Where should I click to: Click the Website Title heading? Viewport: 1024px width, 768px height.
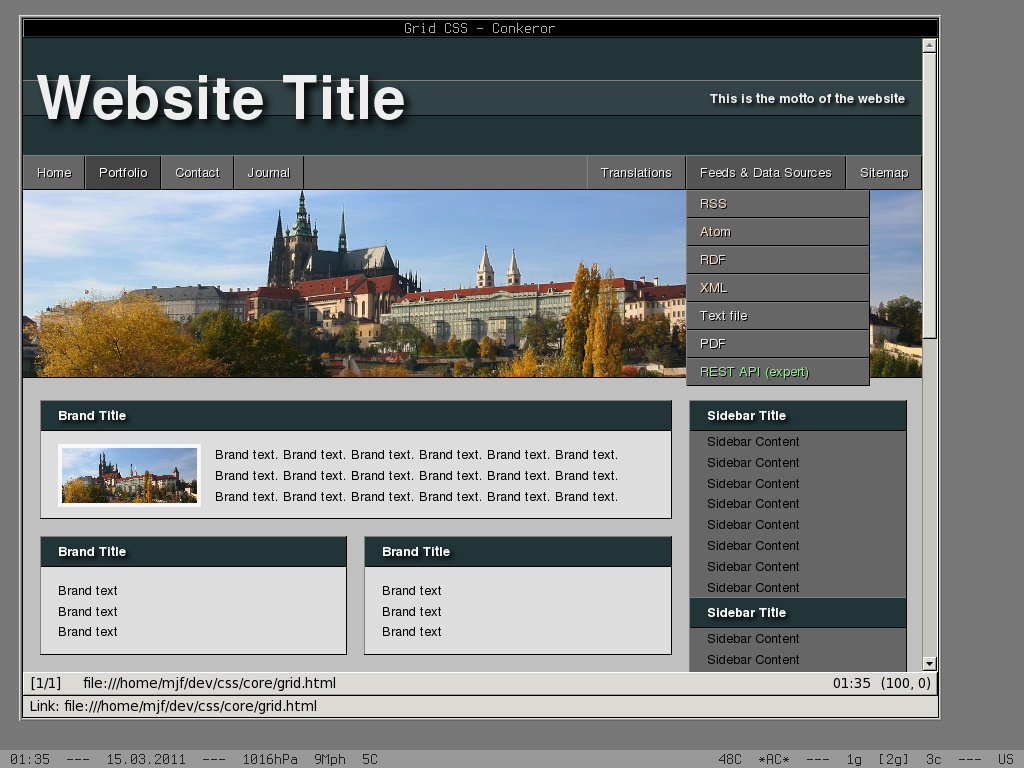(221, 98)
